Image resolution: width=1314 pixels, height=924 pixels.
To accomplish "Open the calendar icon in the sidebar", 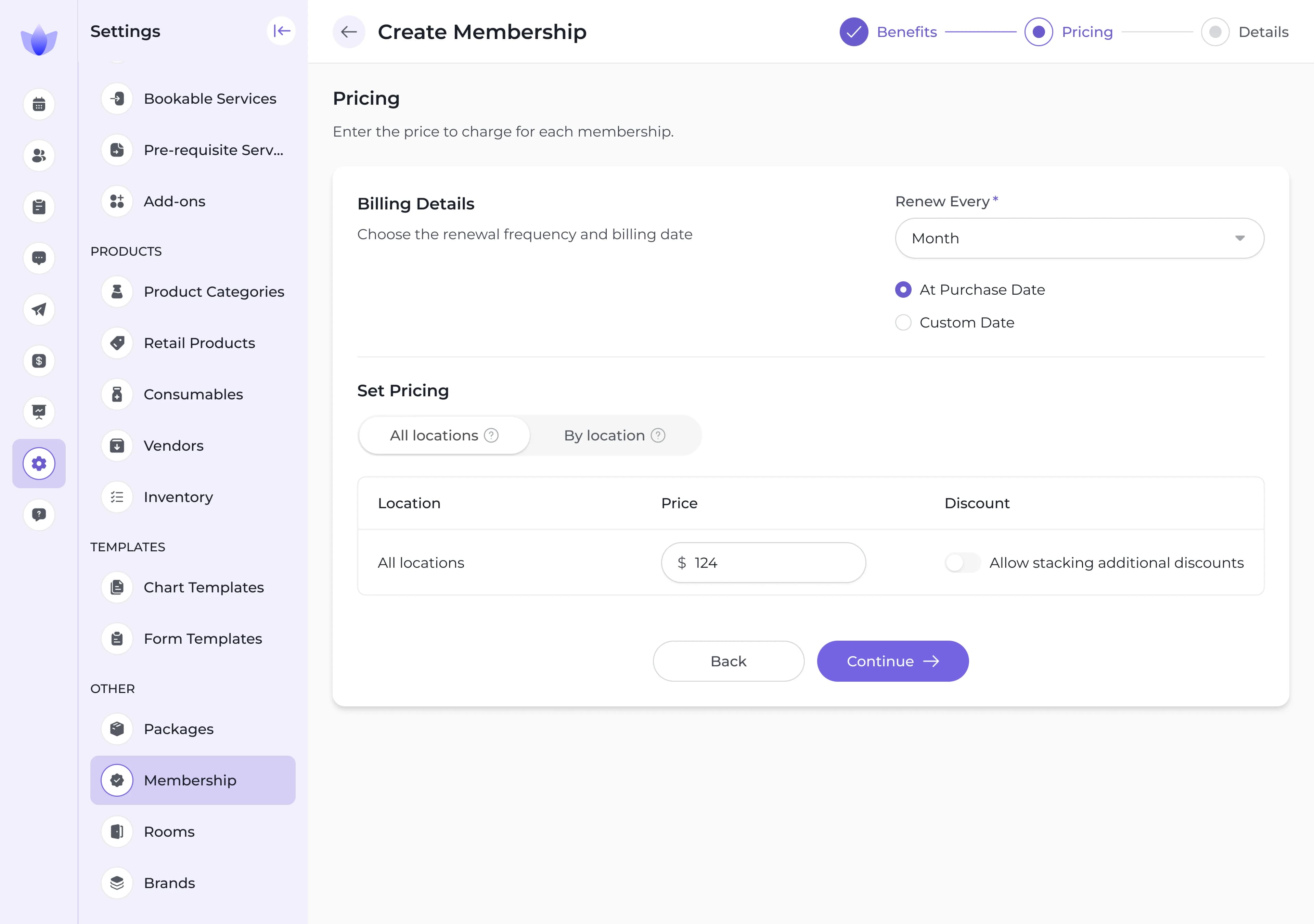I will pos(38,104).
